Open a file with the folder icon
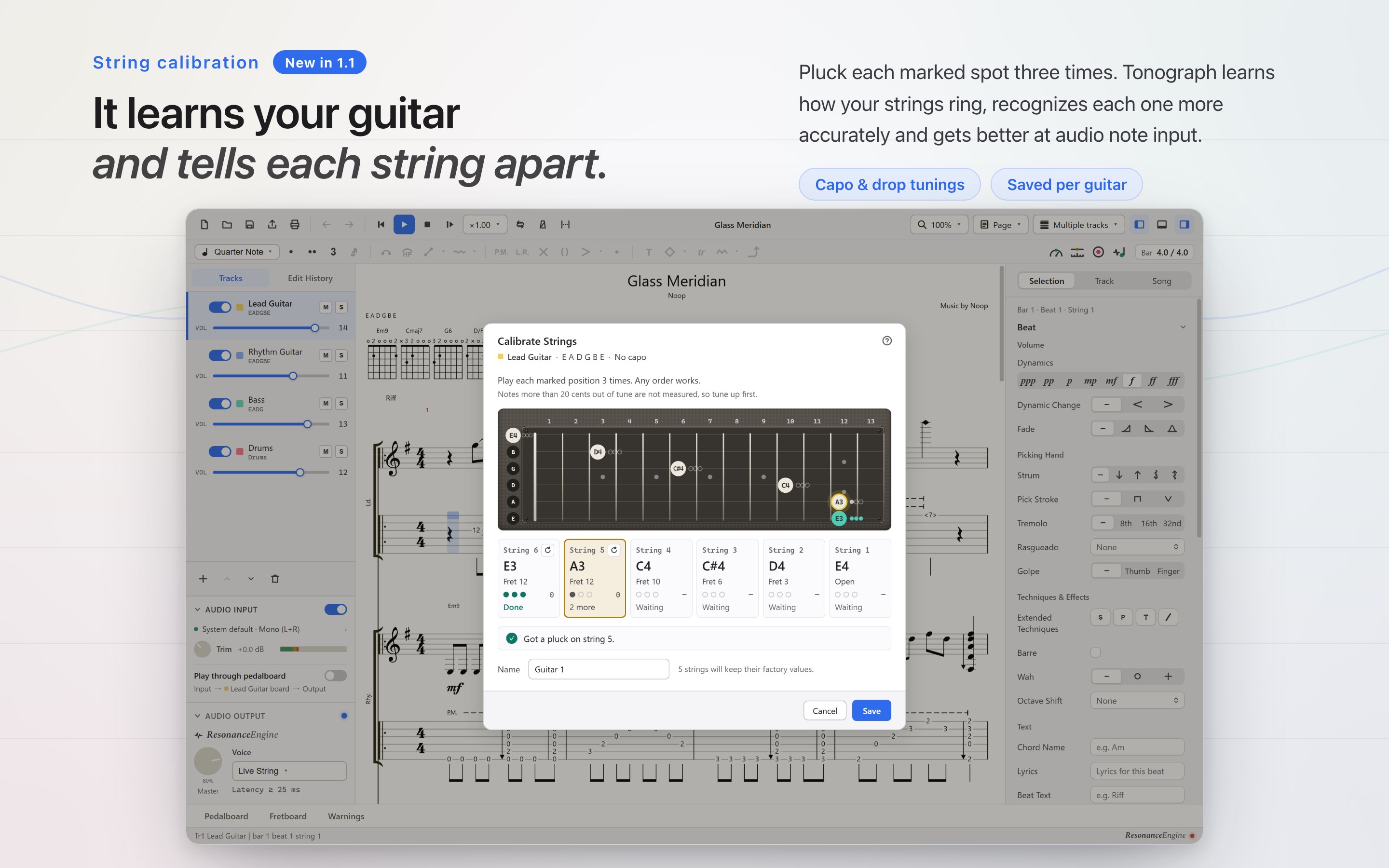 [x=227, y=224]
